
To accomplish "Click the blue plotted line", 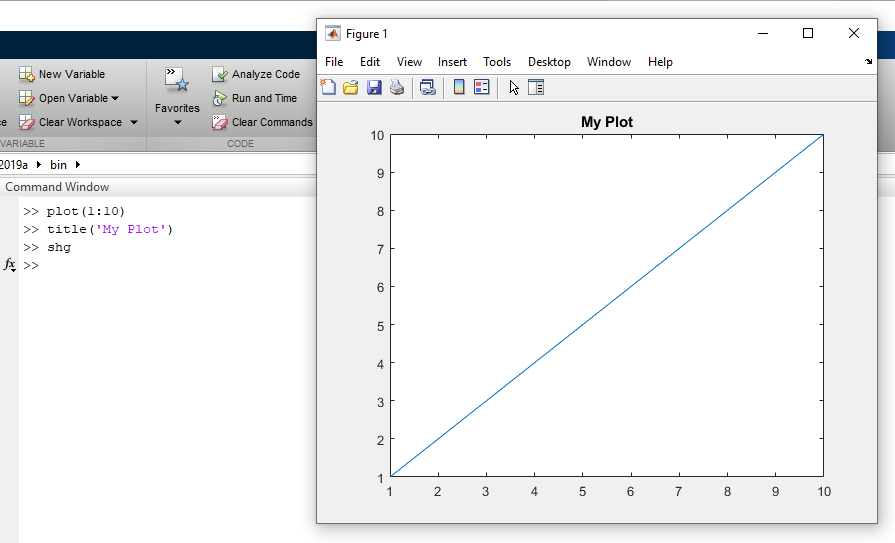I will 607,305.
